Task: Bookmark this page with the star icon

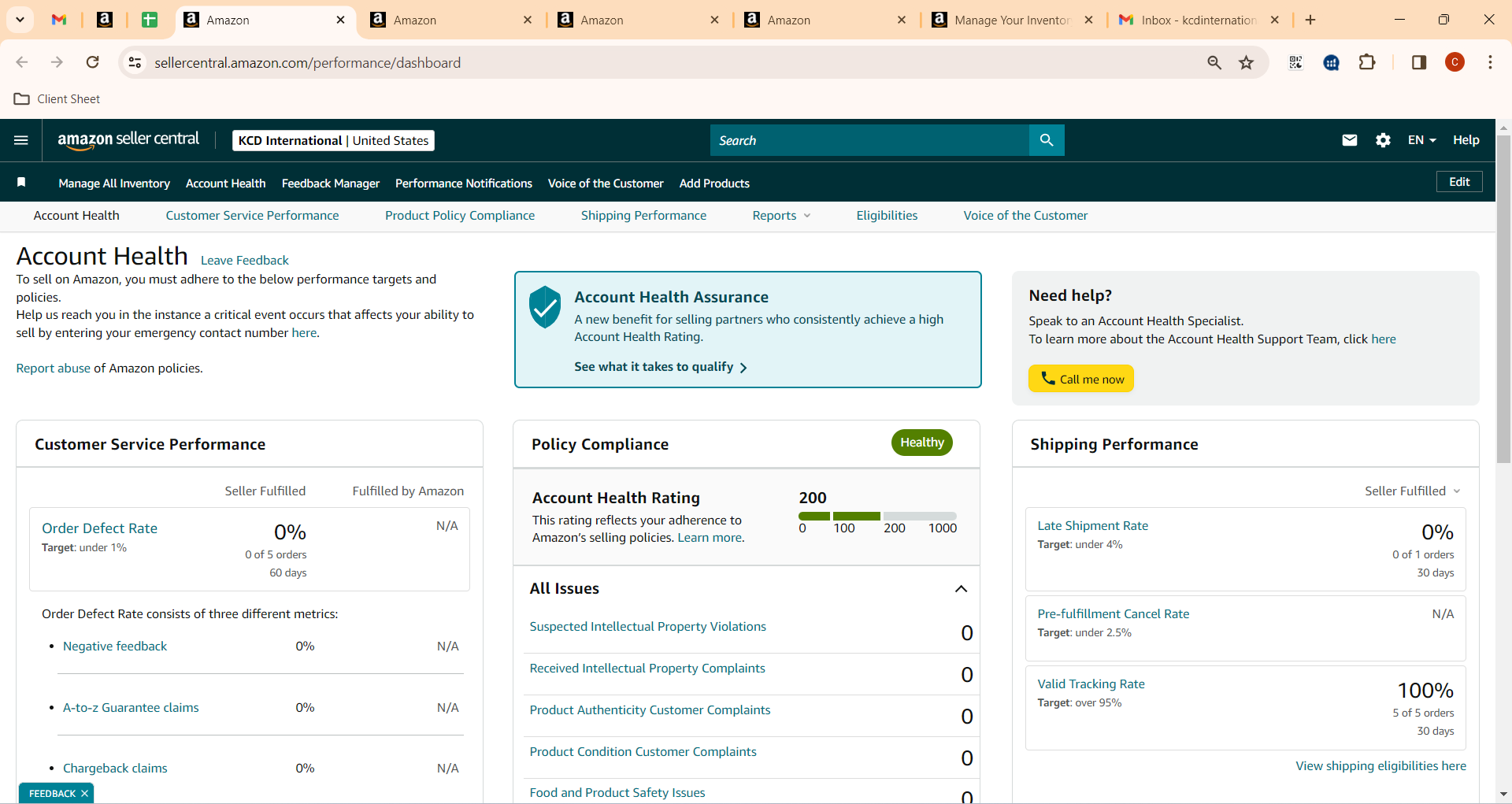Action: pos(1246,62)
